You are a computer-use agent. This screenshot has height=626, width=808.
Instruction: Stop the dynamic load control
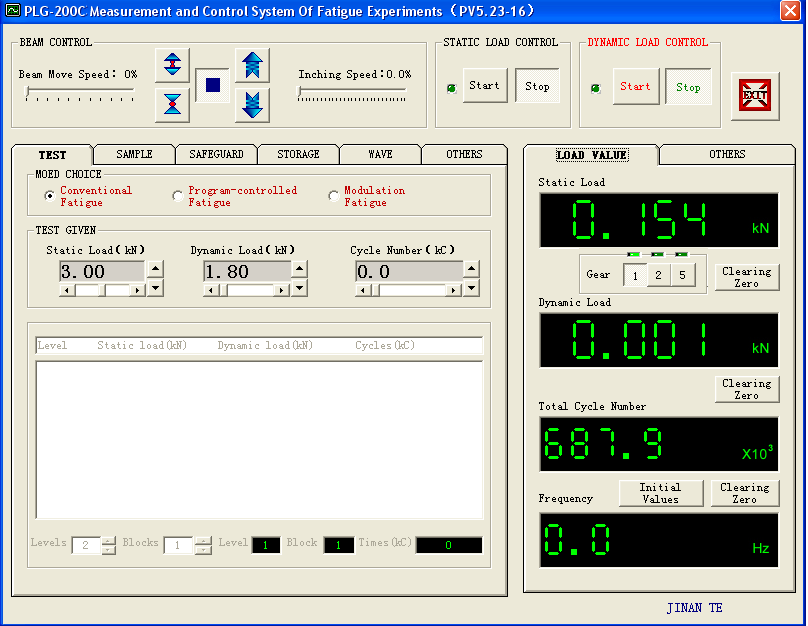(x=688, y=87)
